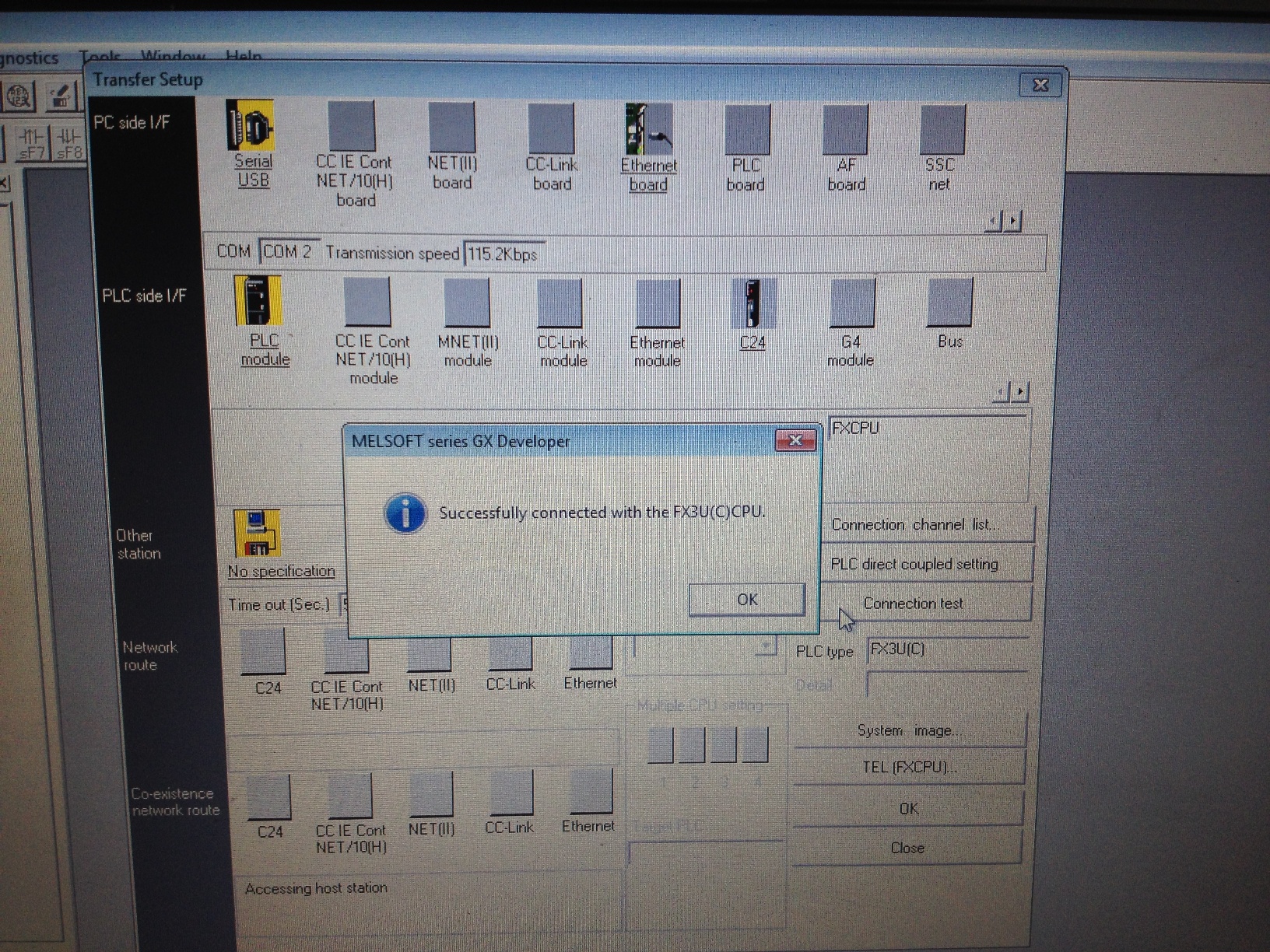Click the 115.2Kbps transmission speed field

503,254
